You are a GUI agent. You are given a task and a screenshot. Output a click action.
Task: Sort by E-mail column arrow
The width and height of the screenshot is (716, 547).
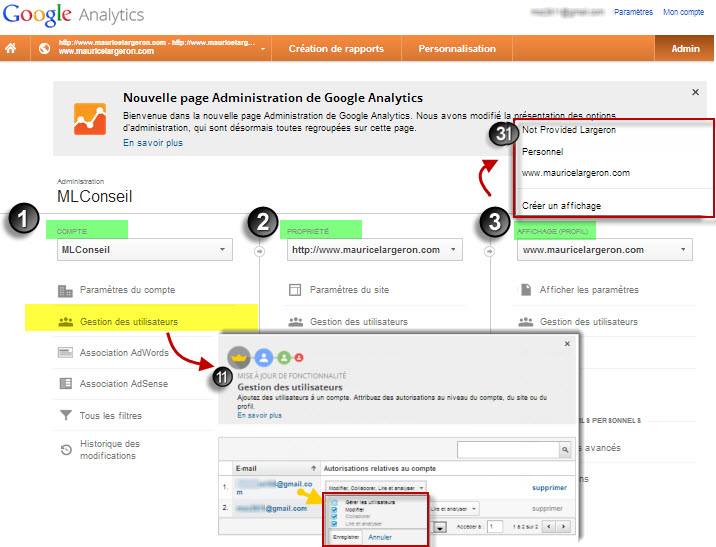314,468
